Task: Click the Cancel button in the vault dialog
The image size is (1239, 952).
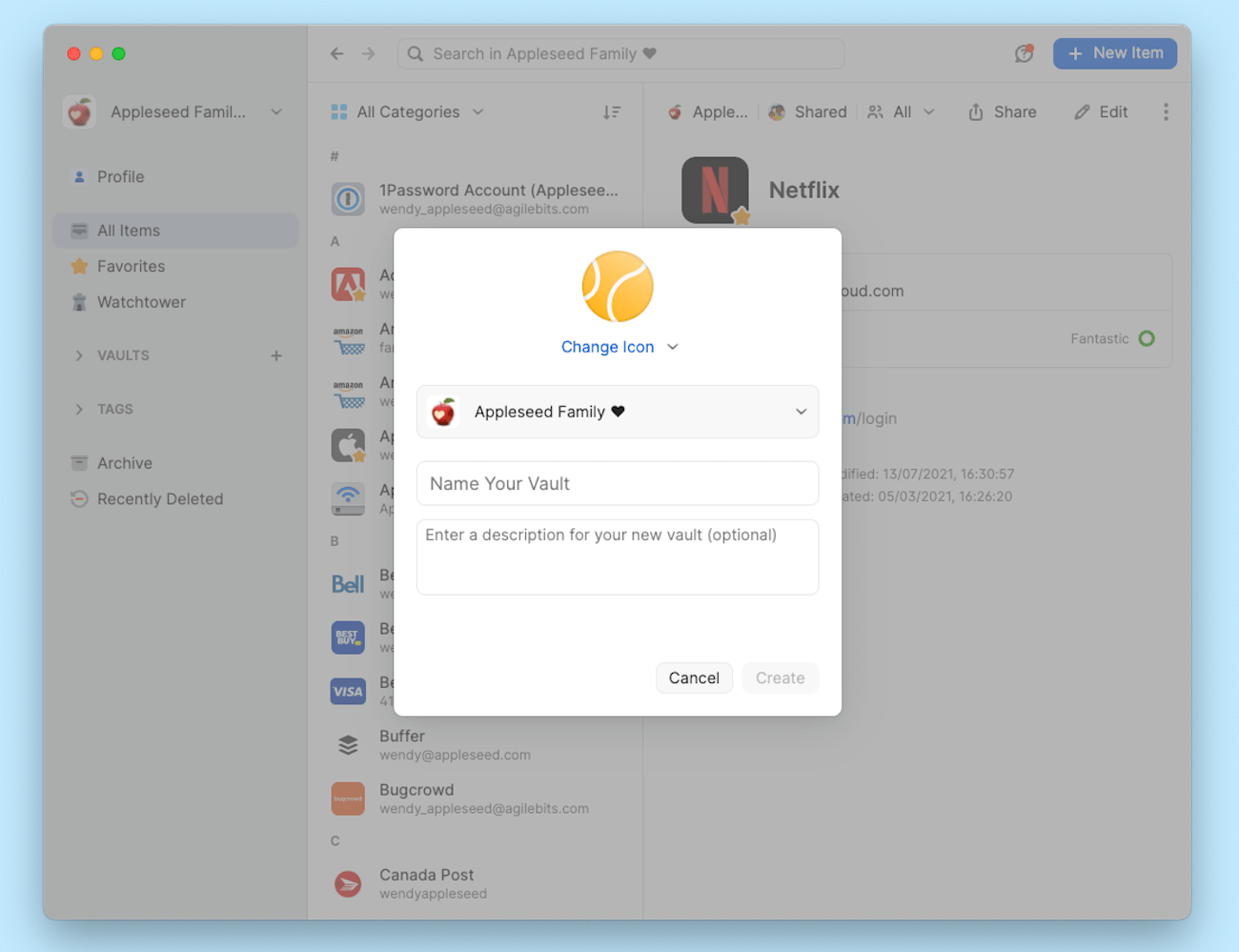Action: (x=694, y=678)
